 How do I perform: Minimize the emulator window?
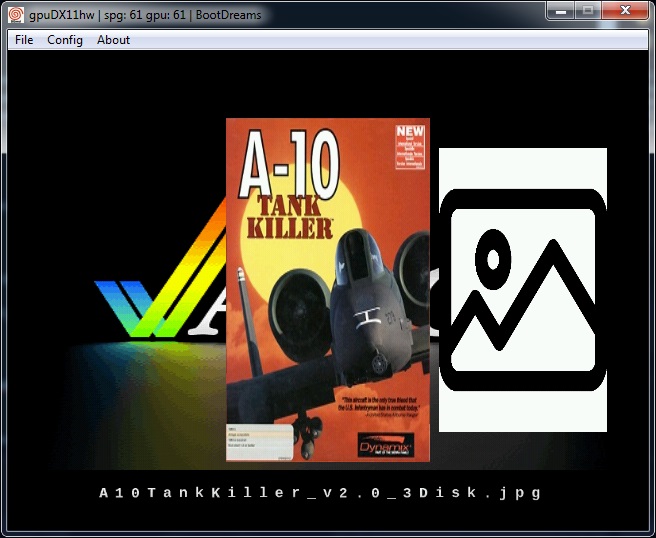[561, 10]
